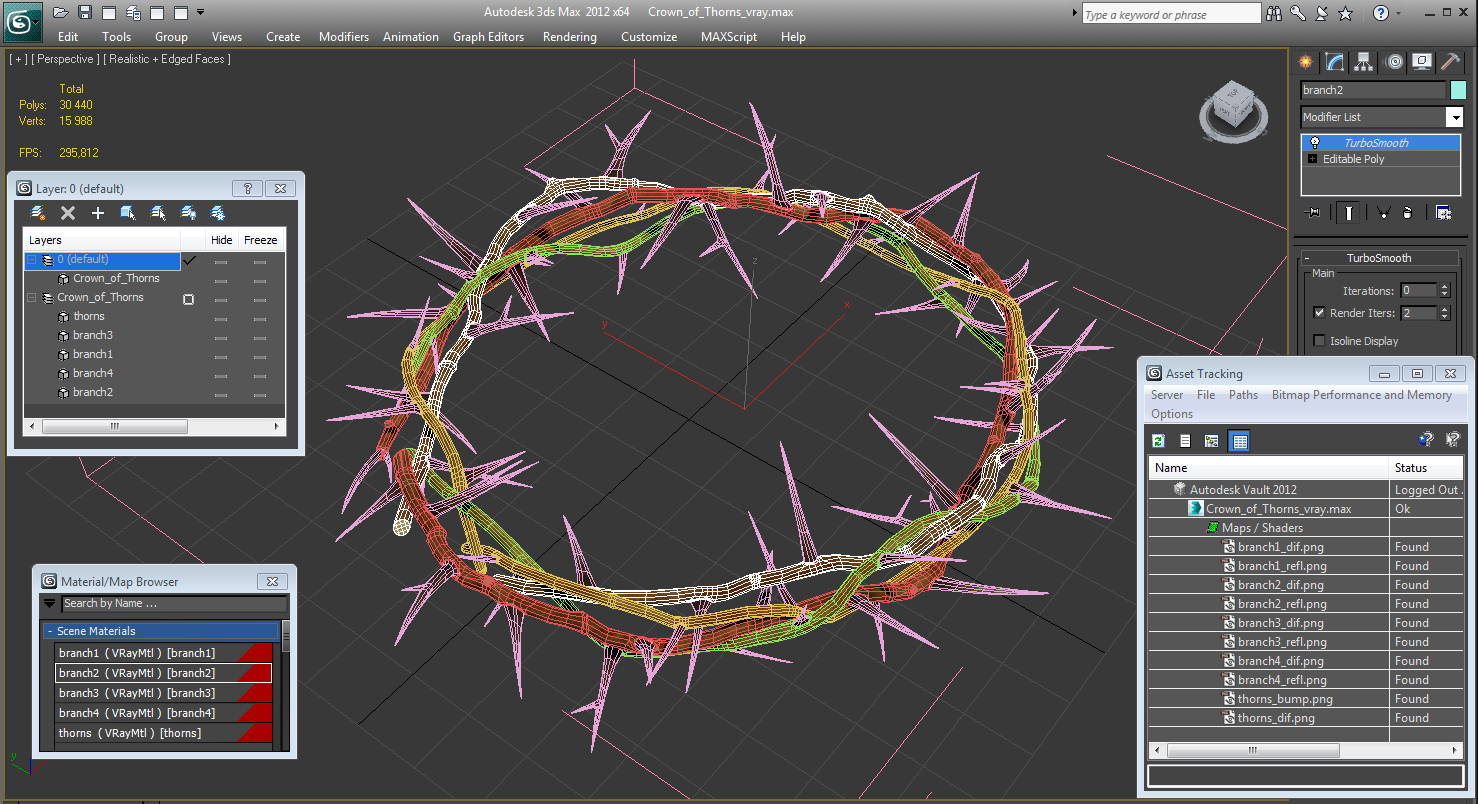Open the Edit menu
Image resolution: width=1478 pixels, height=804 pixels.
(x=68, y=37)
